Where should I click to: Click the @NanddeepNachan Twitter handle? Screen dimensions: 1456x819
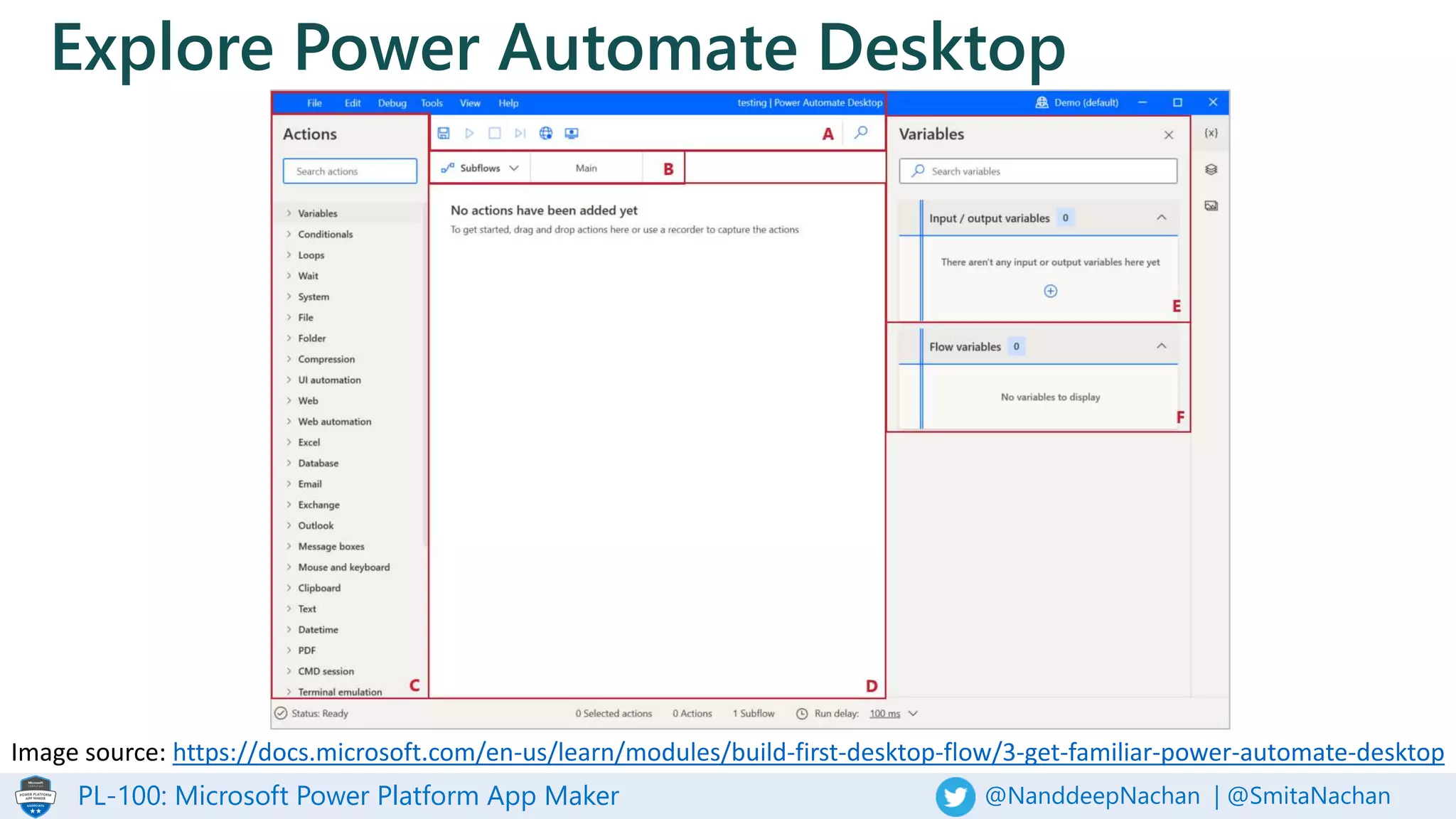(1092, 796)
